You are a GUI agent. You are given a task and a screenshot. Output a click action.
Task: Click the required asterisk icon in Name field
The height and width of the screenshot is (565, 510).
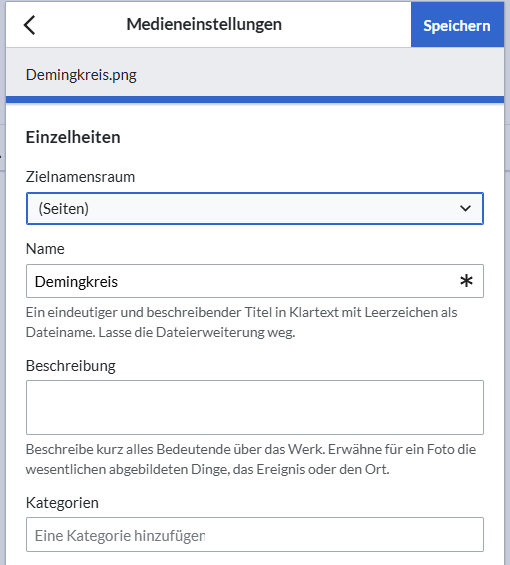tap(466, 281)
